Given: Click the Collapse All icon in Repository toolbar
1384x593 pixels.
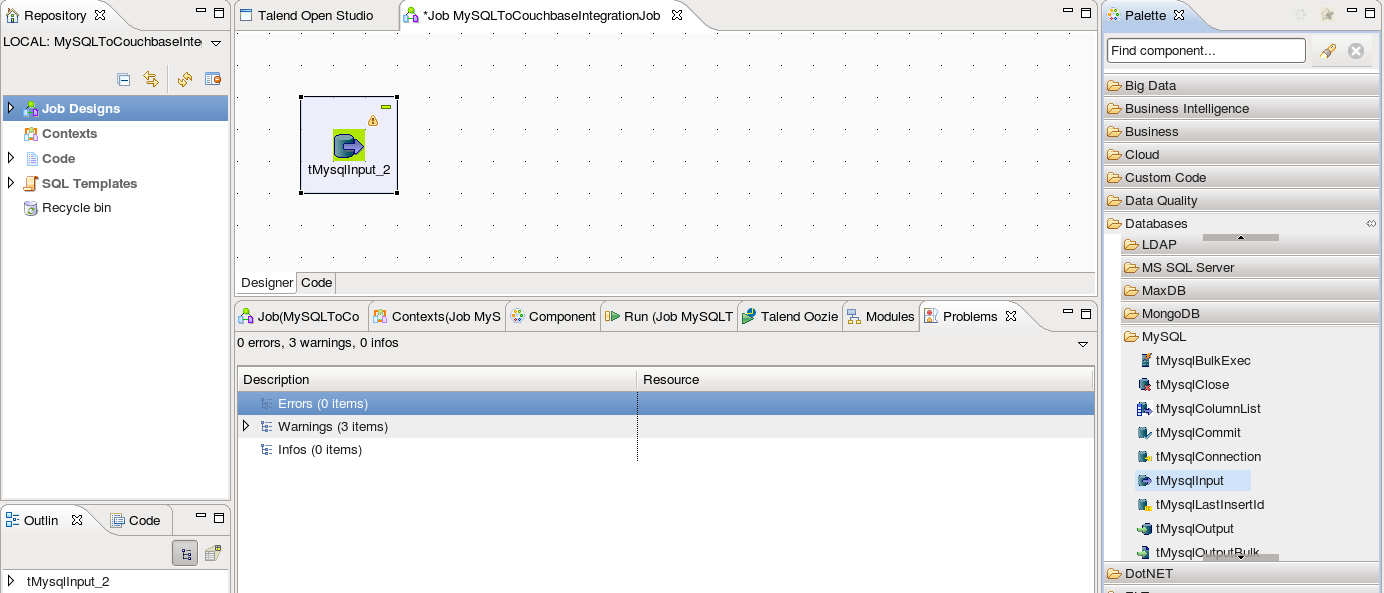Looking at the screenshot, I should point(123,79).
